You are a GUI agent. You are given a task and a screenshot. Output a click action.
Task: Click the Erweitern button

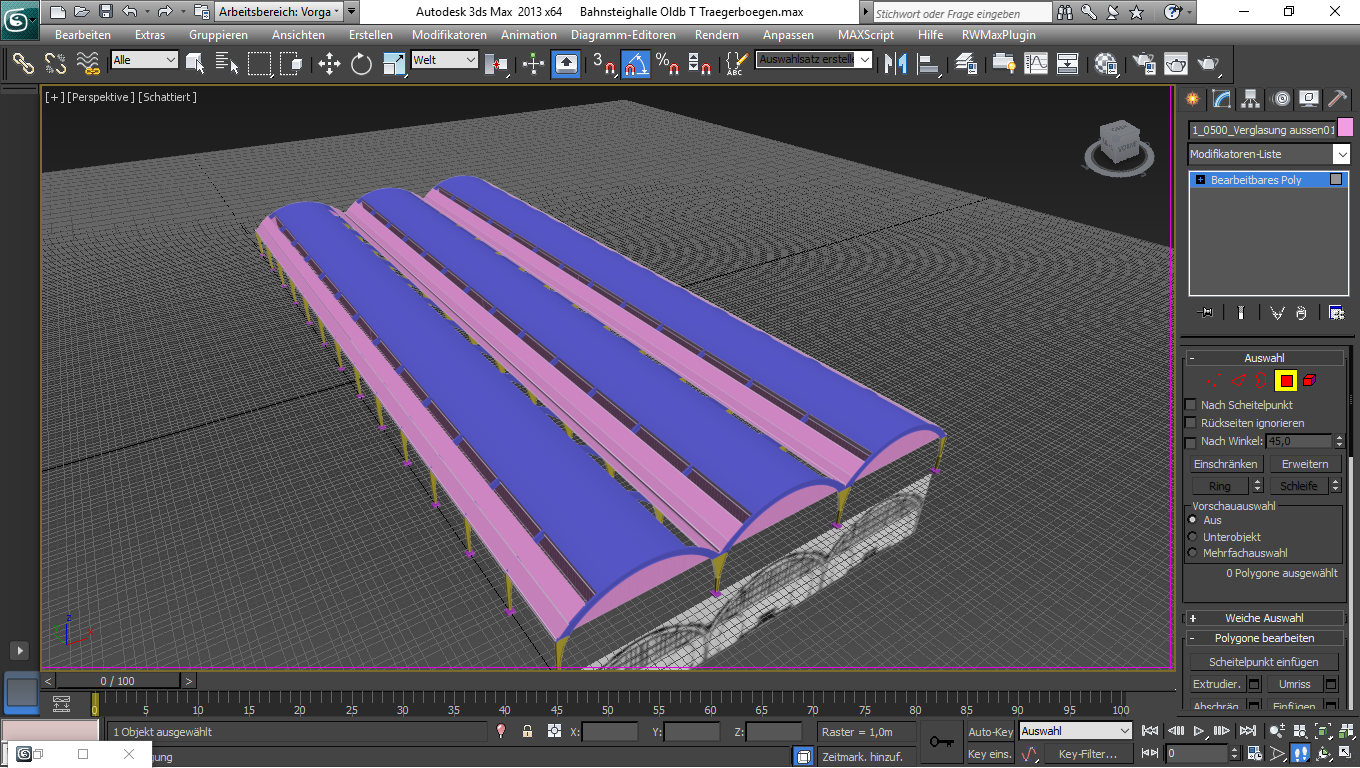[x=1305, y=464]
